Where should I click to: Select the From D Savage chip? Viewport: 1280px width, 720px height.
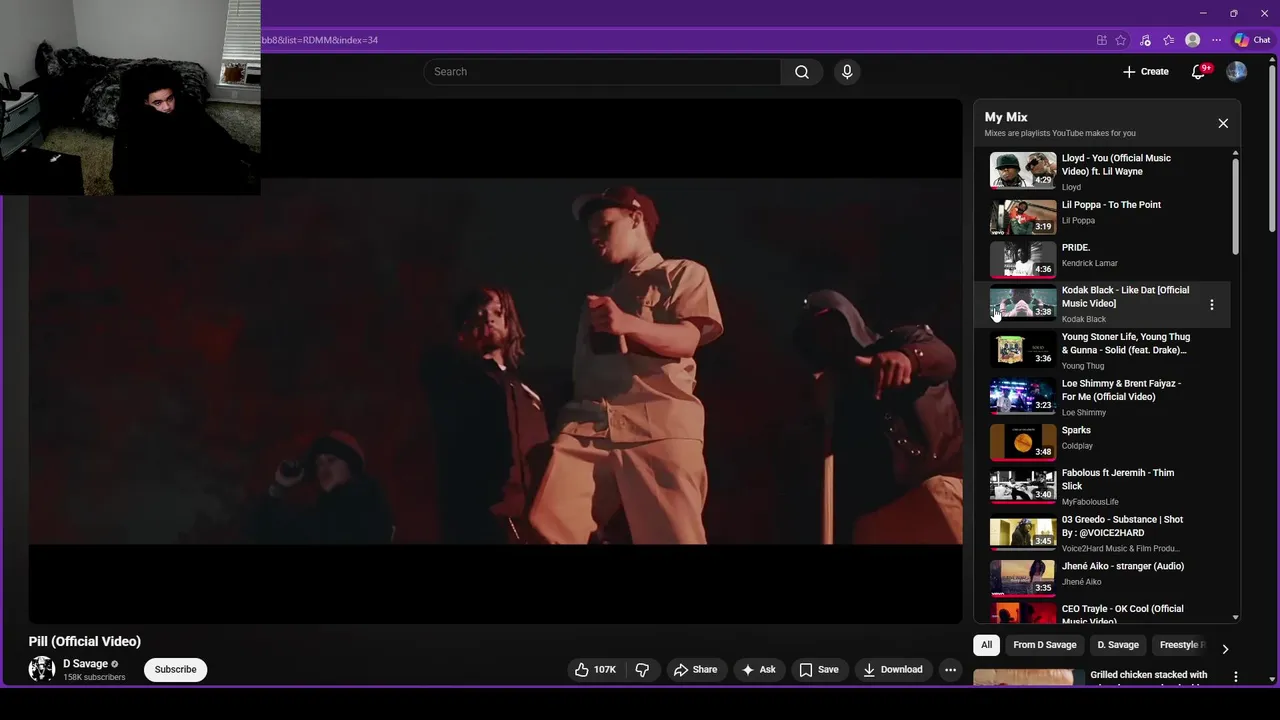coord(1045,645)
